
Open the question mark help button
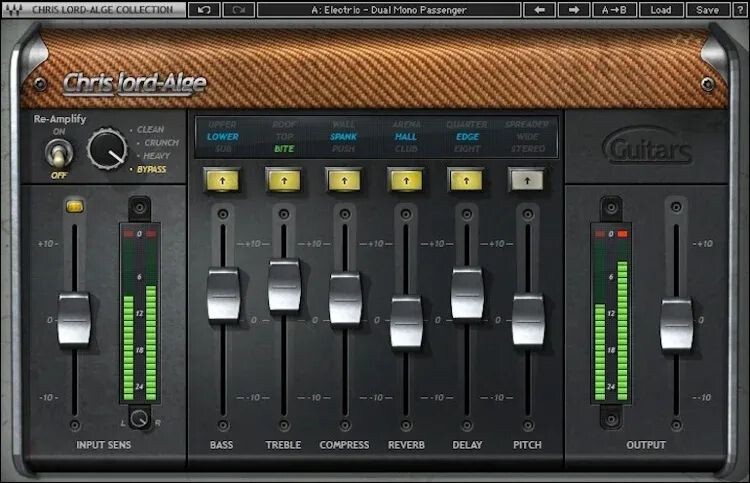pos(739,10)
